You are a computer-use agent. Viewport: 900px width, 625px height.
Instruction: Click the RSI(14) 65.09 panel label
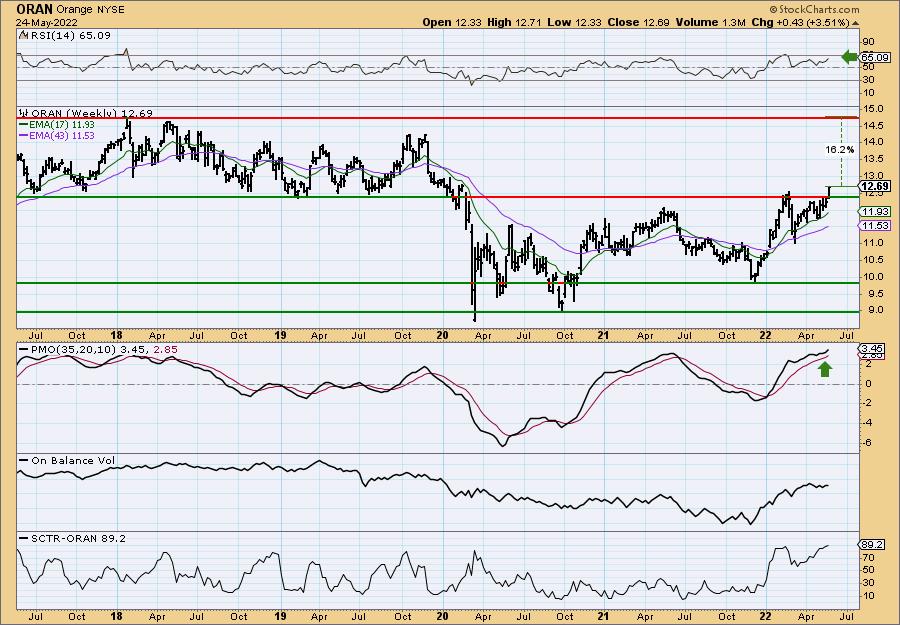(69, 35)
